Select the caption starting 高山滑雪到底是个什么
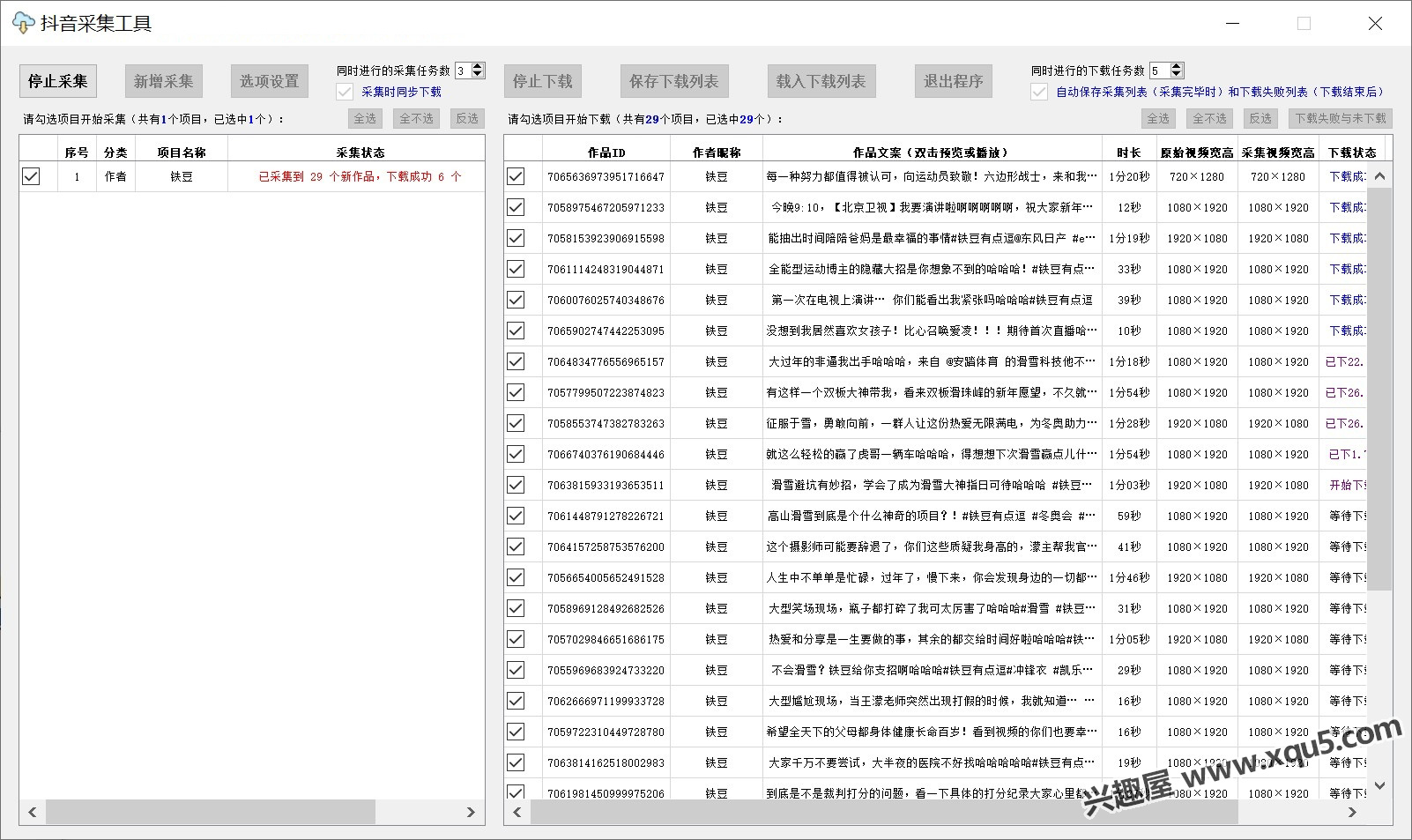Viewport: 1412px width, 840px height. point(932,516)
